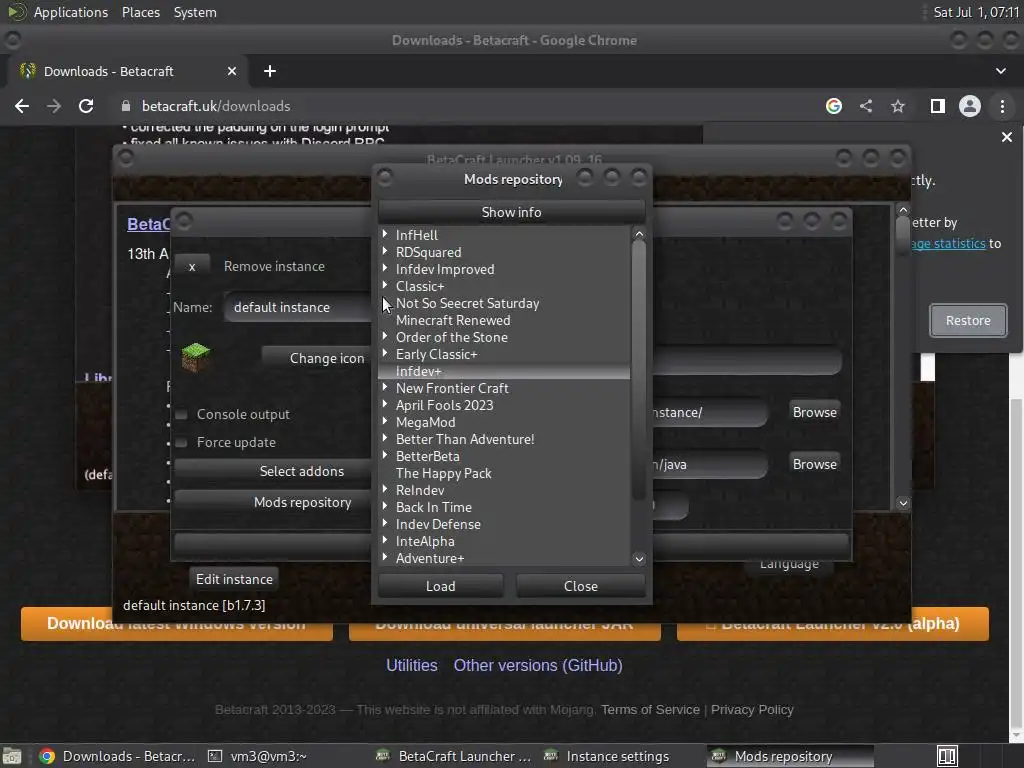
Task: Close the Downloads - Betacraft tab
Action: [232, 71]
